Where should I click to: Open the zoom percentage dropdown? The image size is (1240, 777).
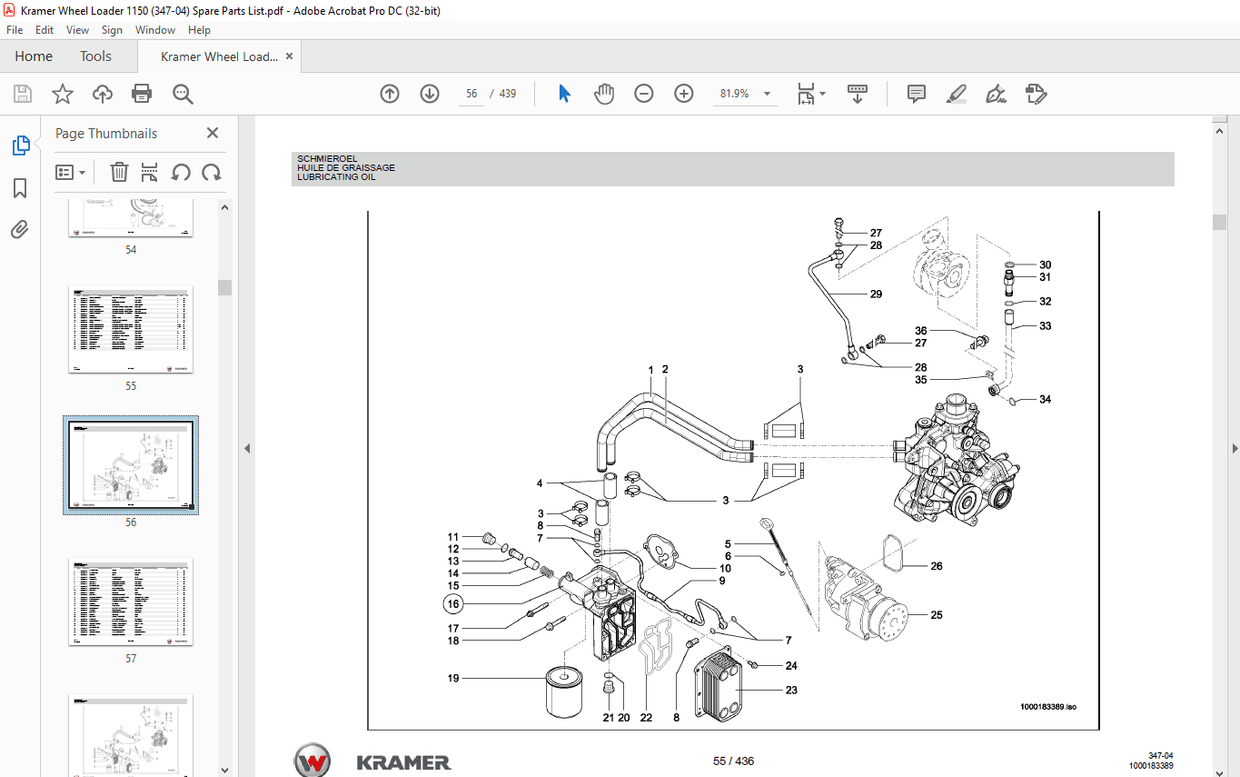[767, 93]
